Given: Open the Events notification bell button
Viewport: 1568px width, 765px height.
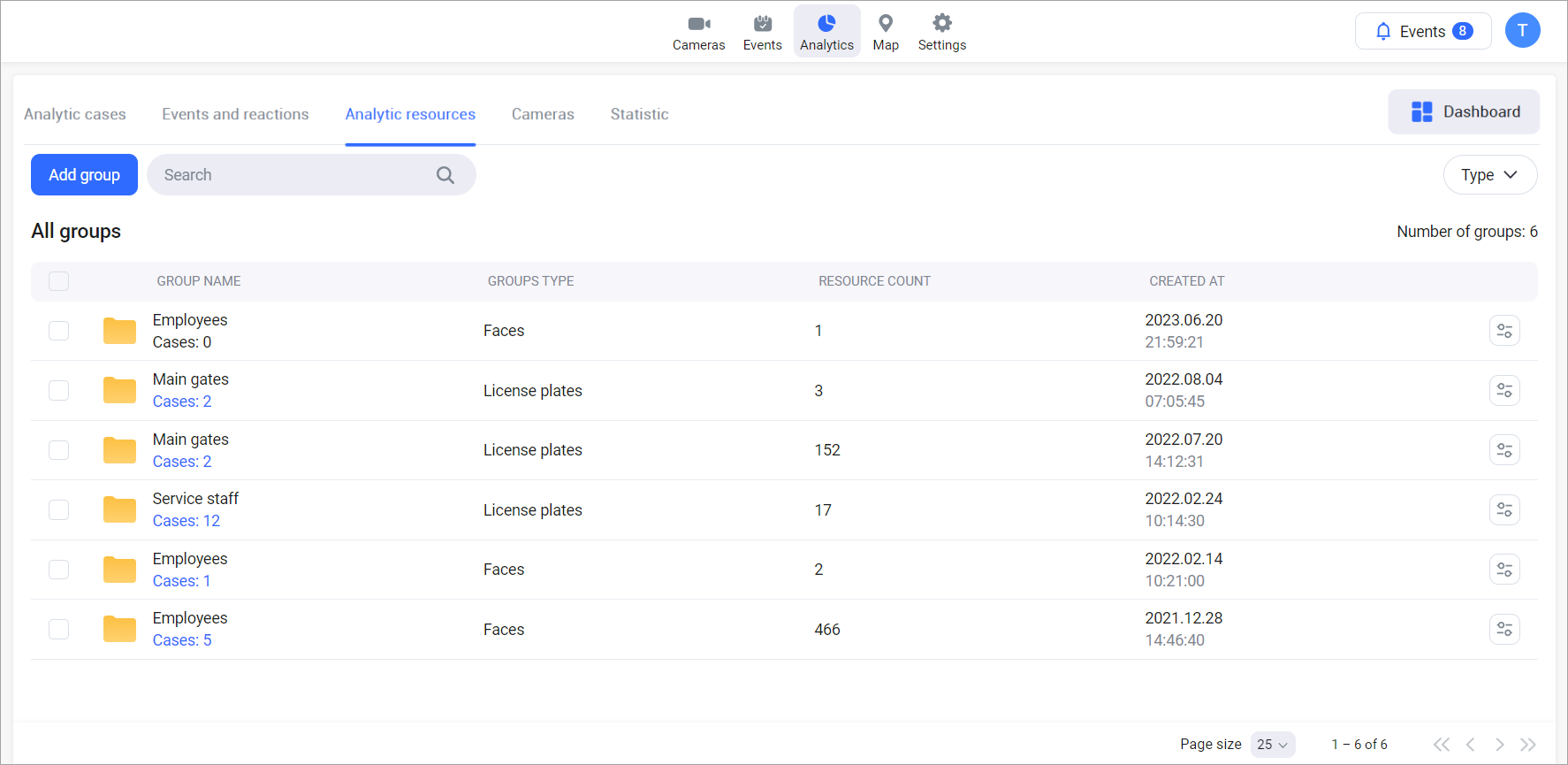Looking at the screenshot, I should point(1422,32).
